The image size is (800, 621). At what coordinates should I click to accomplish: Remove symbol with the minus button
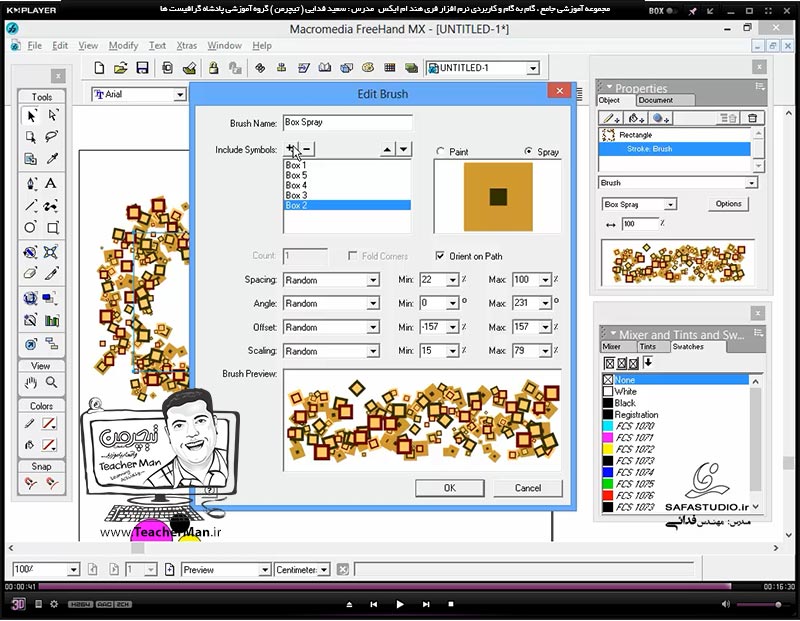(x=307, y=149)
